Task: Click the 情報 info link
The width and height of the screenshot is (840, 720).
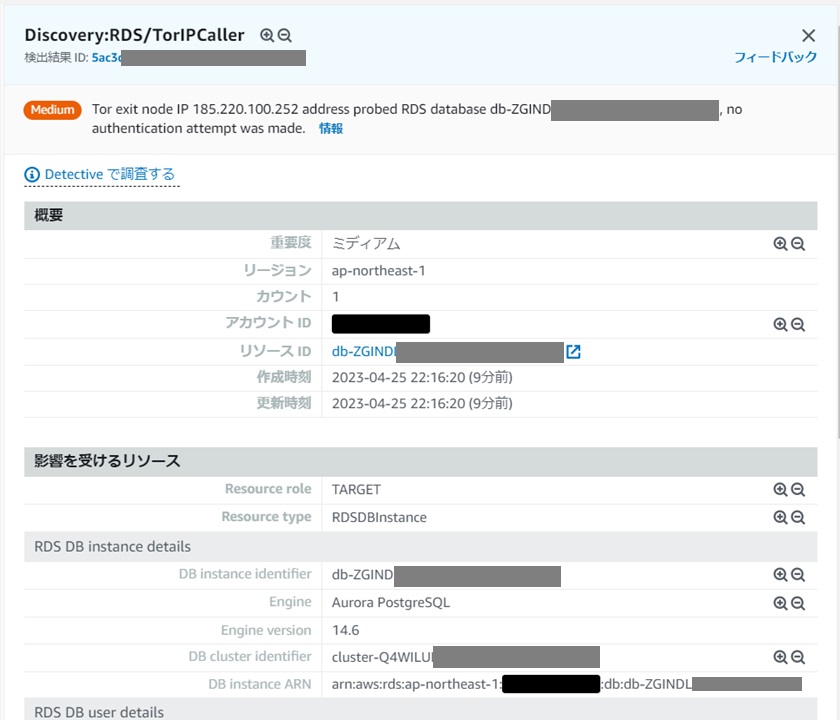Action: coord(331,129)
